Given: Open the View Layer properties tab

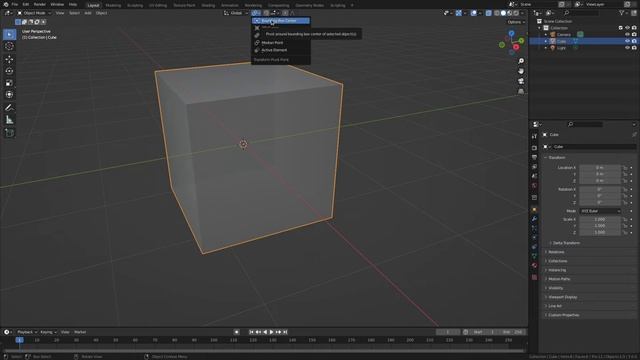Looking at the screenshot, I should pos(534,167).
